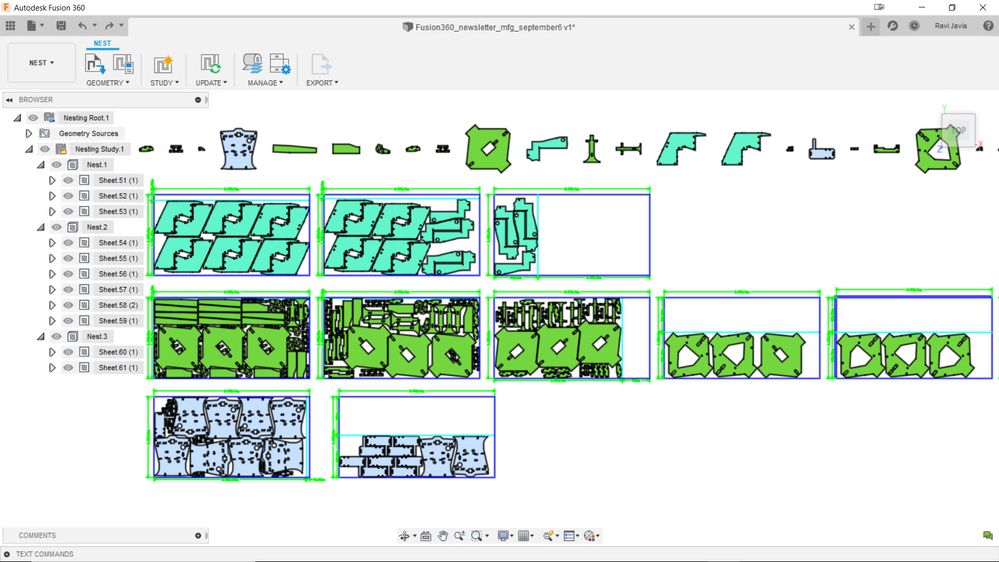Expand Sheet.57 (1)
The image size is (999, 562).
[x=52, y=289]
